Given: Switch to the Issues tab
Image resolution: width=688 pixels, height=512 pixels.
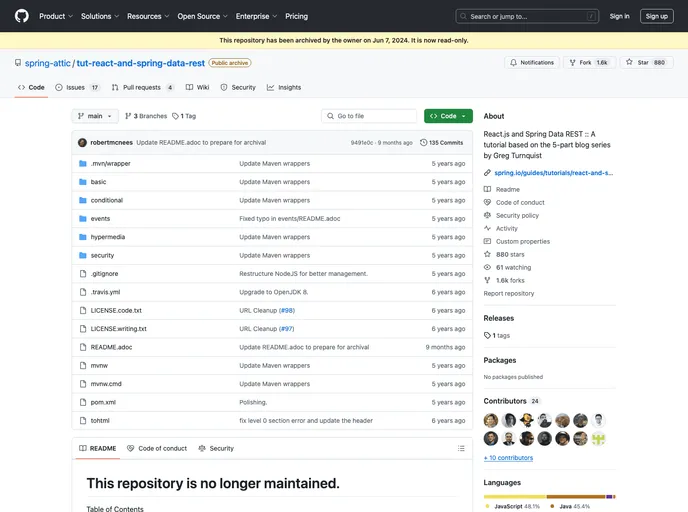Looking at the screenshot, I should coord(77,87).
